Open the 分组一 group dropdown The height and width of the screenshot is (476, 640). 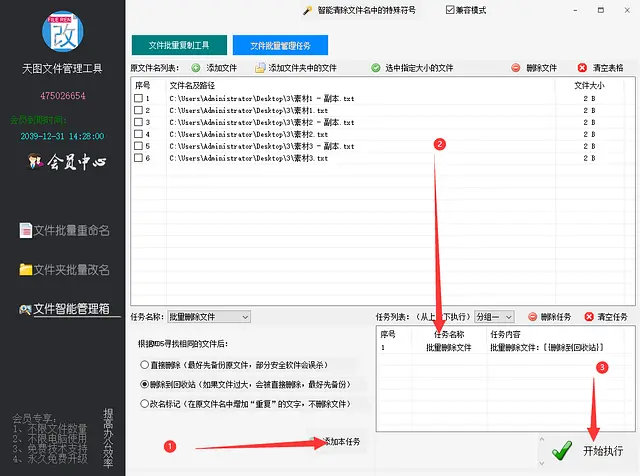click(x=494, y=317)
